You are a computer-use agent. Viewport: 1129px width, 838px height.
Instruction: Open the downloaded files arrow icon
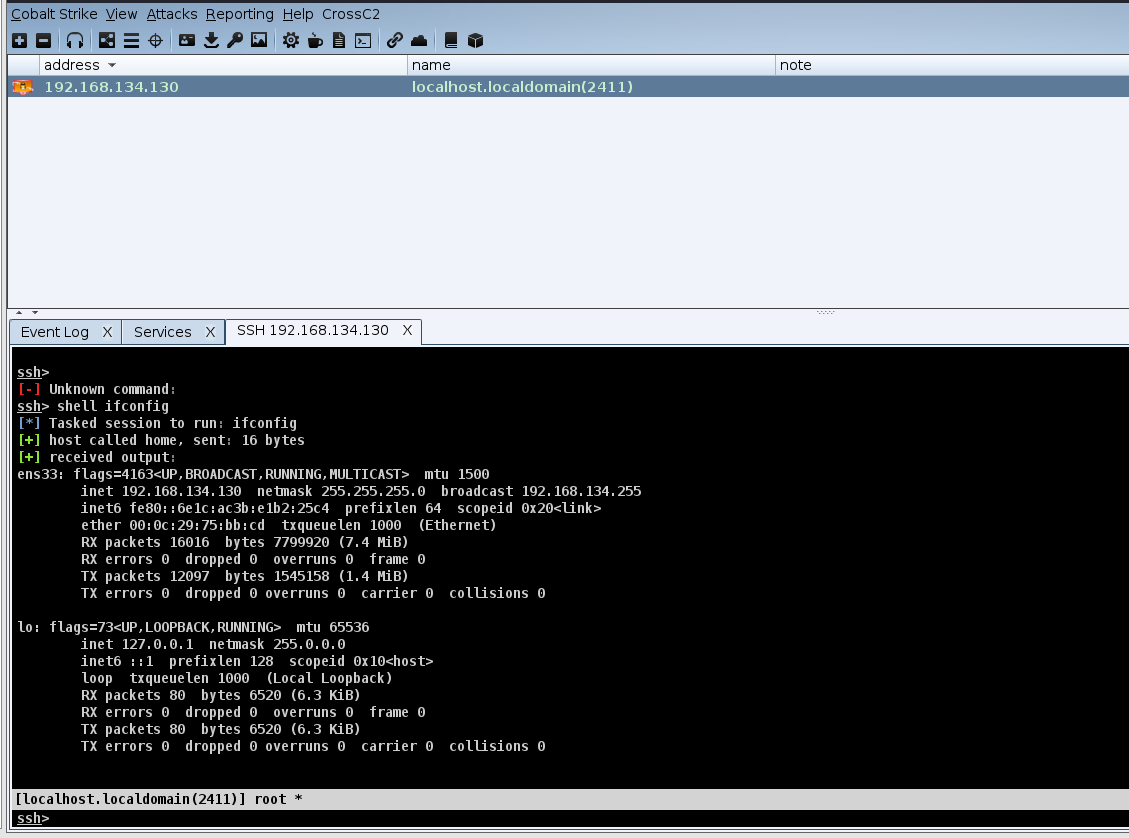[211, 40]
